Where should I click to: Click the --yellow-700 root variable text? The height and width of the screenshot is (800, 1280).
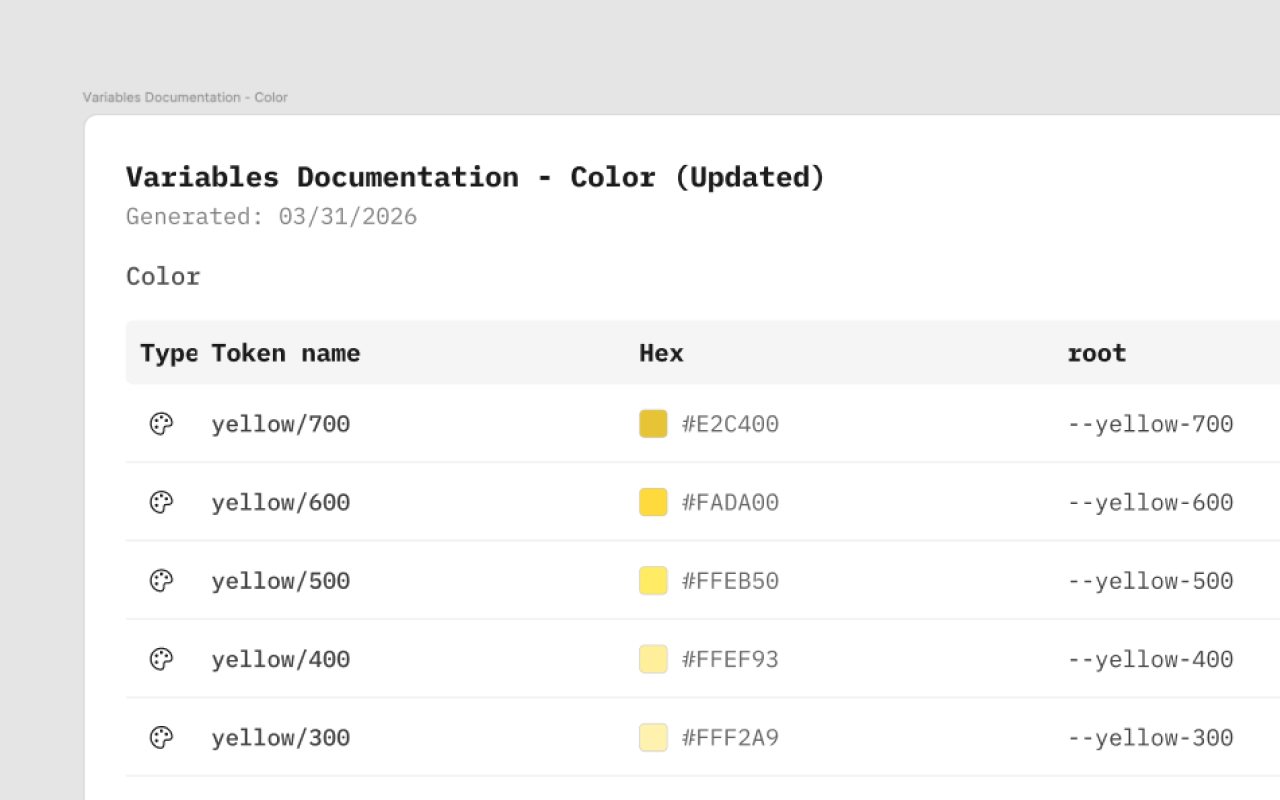1150,424
